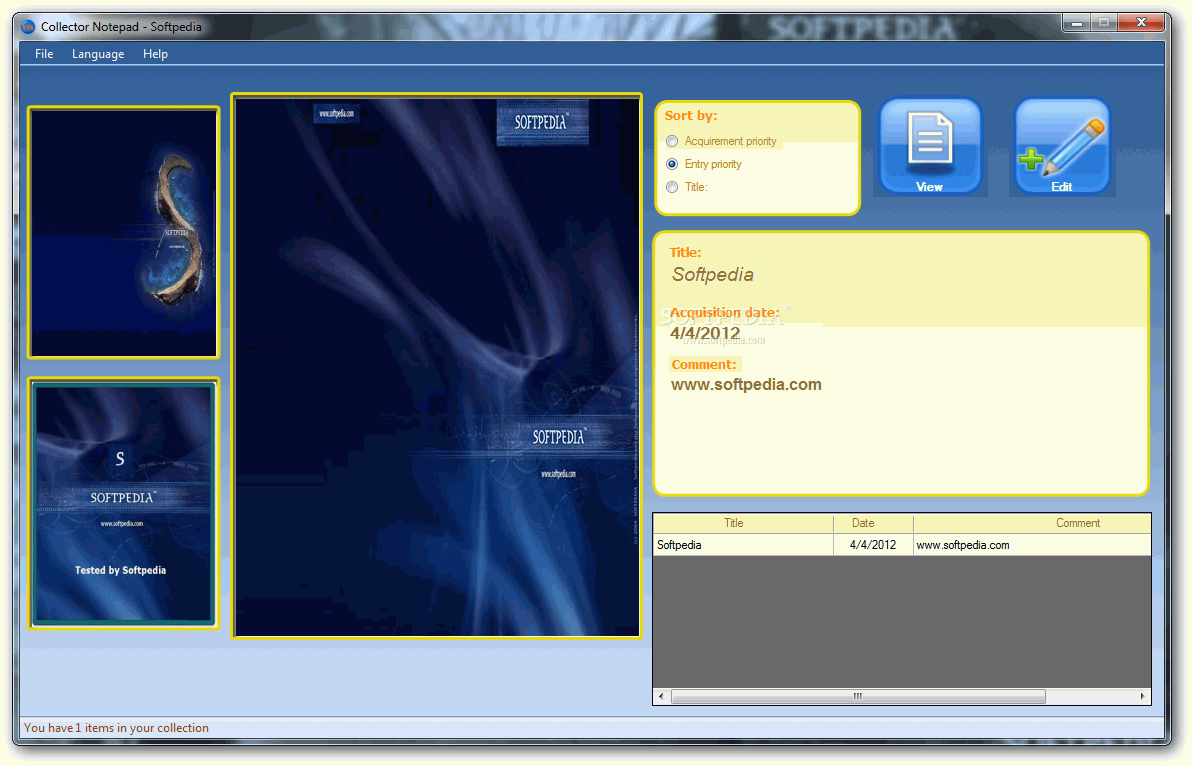Click the horizontal scrollbar thumb under the list
This screenshot has height=766, width=1192.
[858, 696]
